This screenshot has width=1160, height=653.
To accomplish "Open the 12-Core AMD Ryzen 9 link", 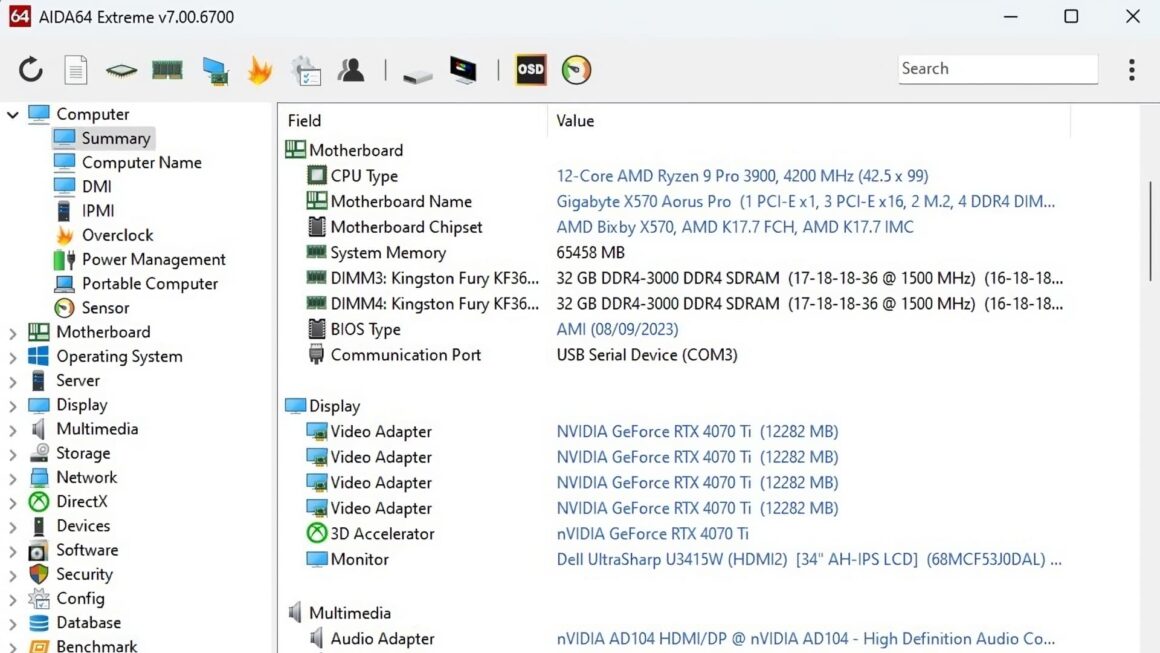I will tap(742, 176).
